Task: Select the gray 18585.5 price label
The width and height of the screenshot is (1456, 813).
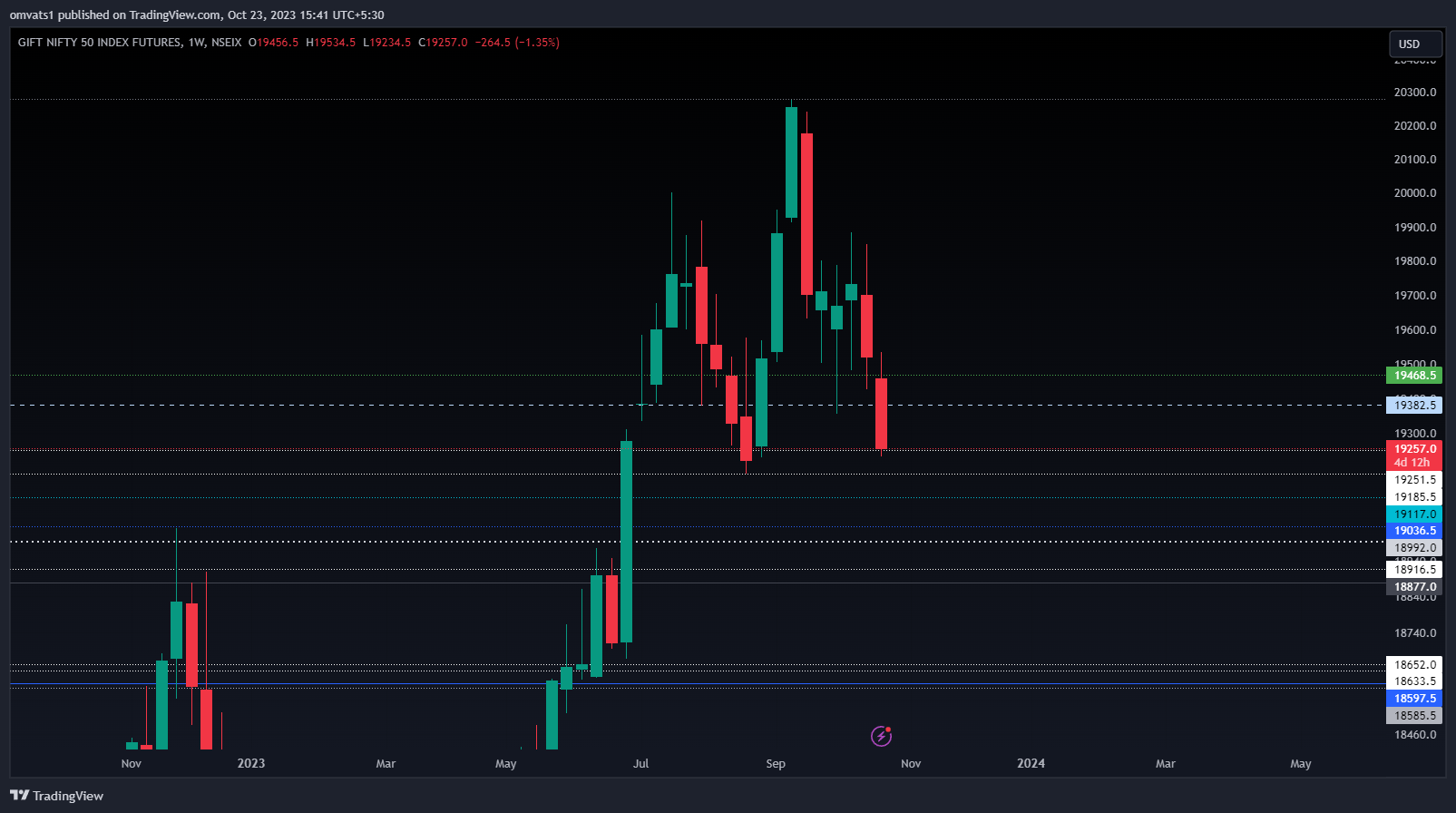Action: click(x=1414, y=716)
